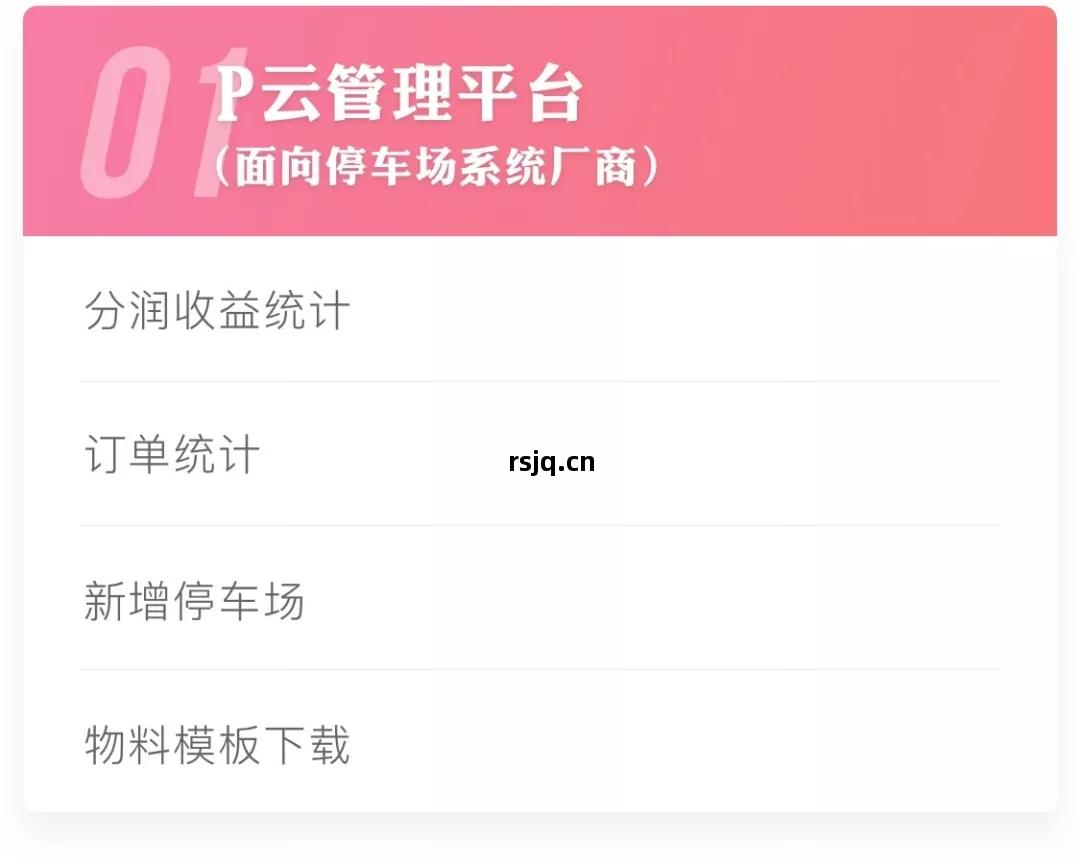Select 订单统计 from the list
Image resolution: width=1080 pixels, height=864 pixels.
[172, 455]
